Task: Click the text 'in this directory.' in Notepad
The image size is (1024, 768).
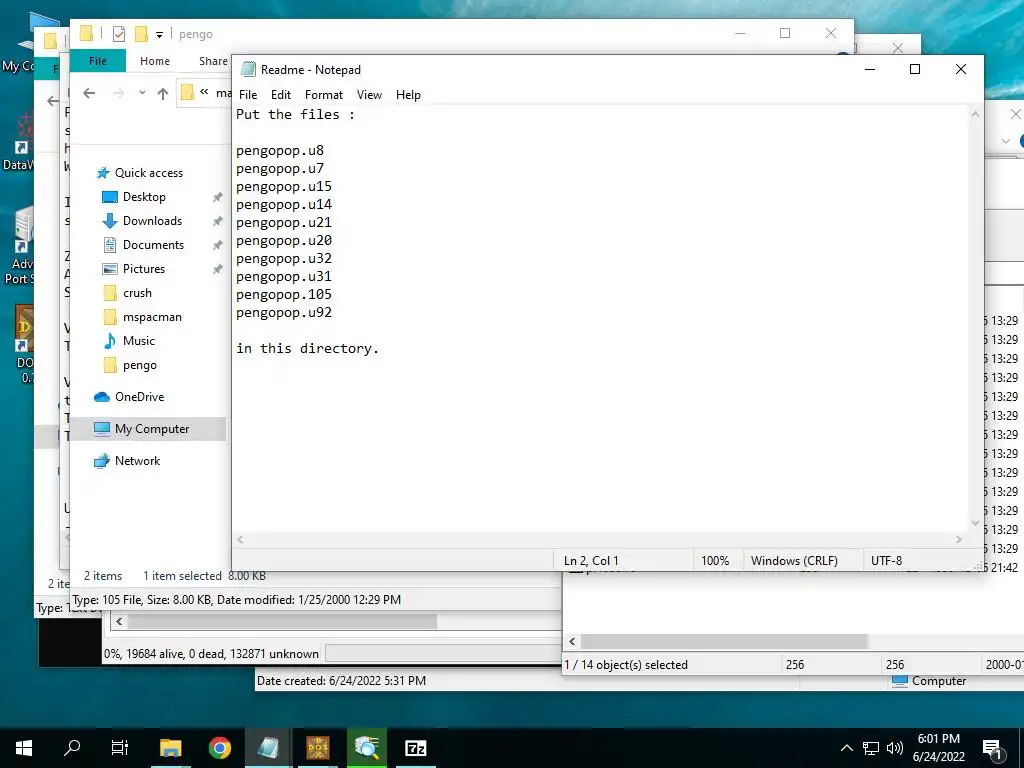Action: click(307, 349)
